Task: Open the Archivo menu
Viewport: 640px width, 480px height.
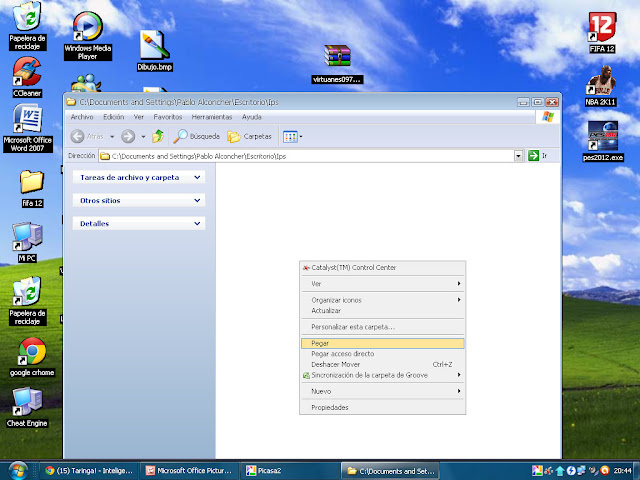Action: (x=82, y=117)
